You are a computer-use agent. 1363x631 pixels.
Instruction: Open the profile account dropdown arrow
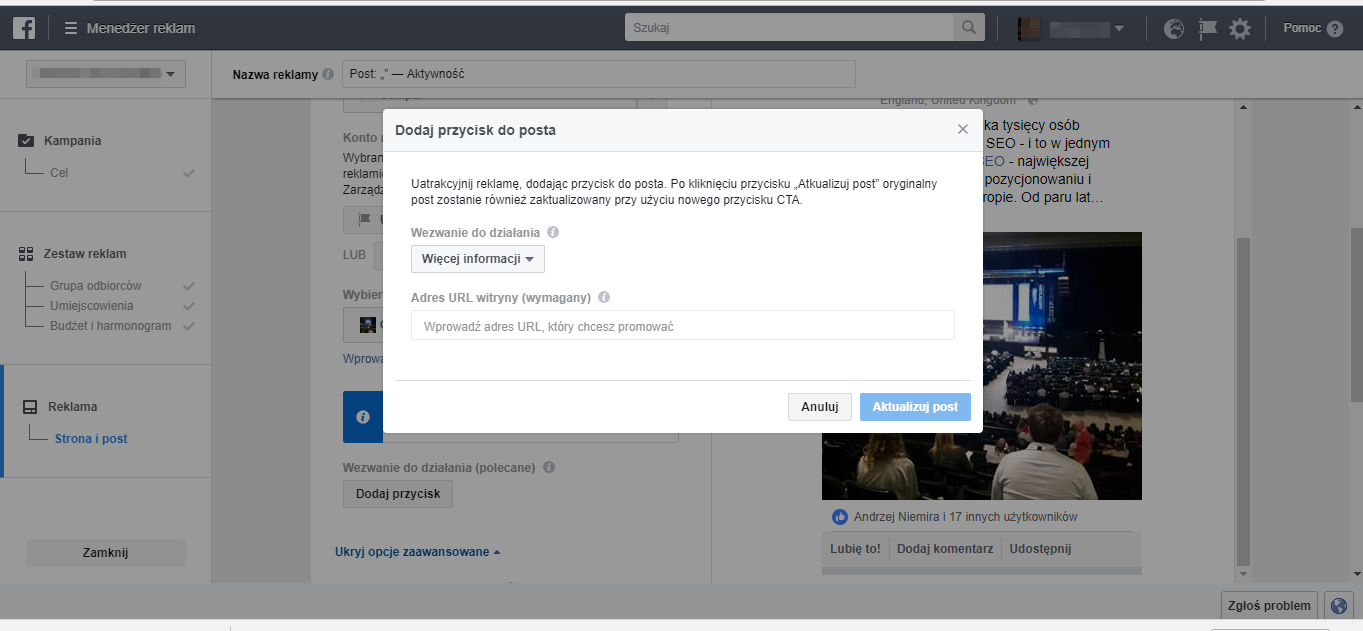coord(1119,29)
